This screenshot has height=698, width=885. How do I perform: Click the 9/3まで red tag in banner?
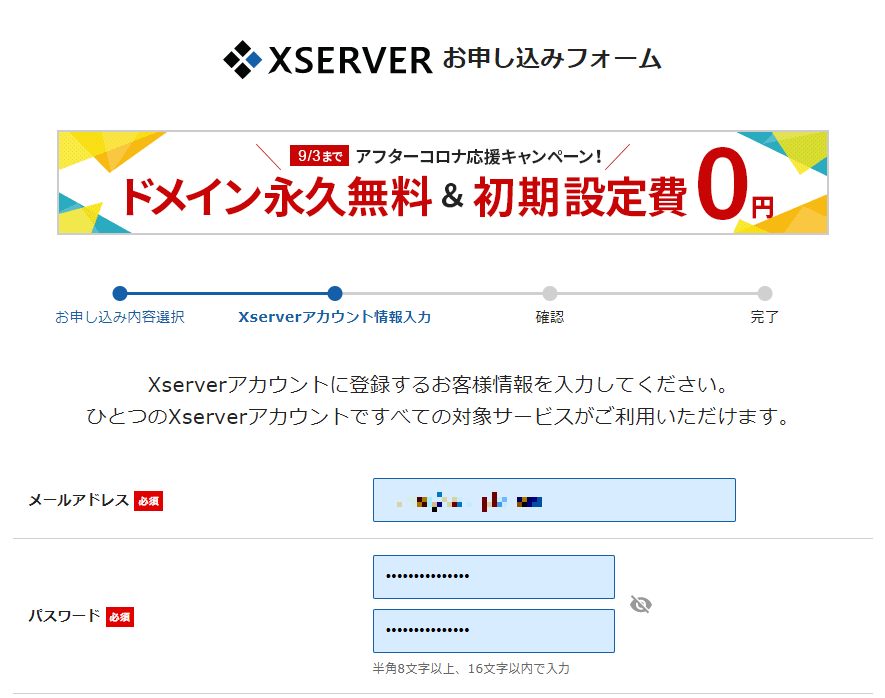tap(319, 156)
